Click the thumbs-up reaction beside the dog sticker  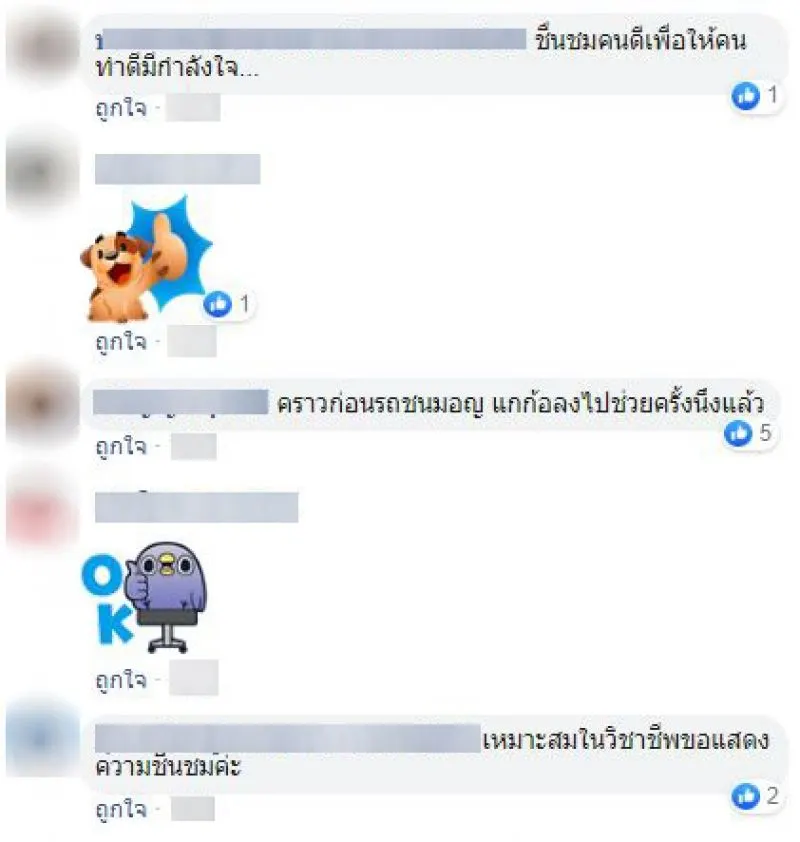click(x=217, y=304)
